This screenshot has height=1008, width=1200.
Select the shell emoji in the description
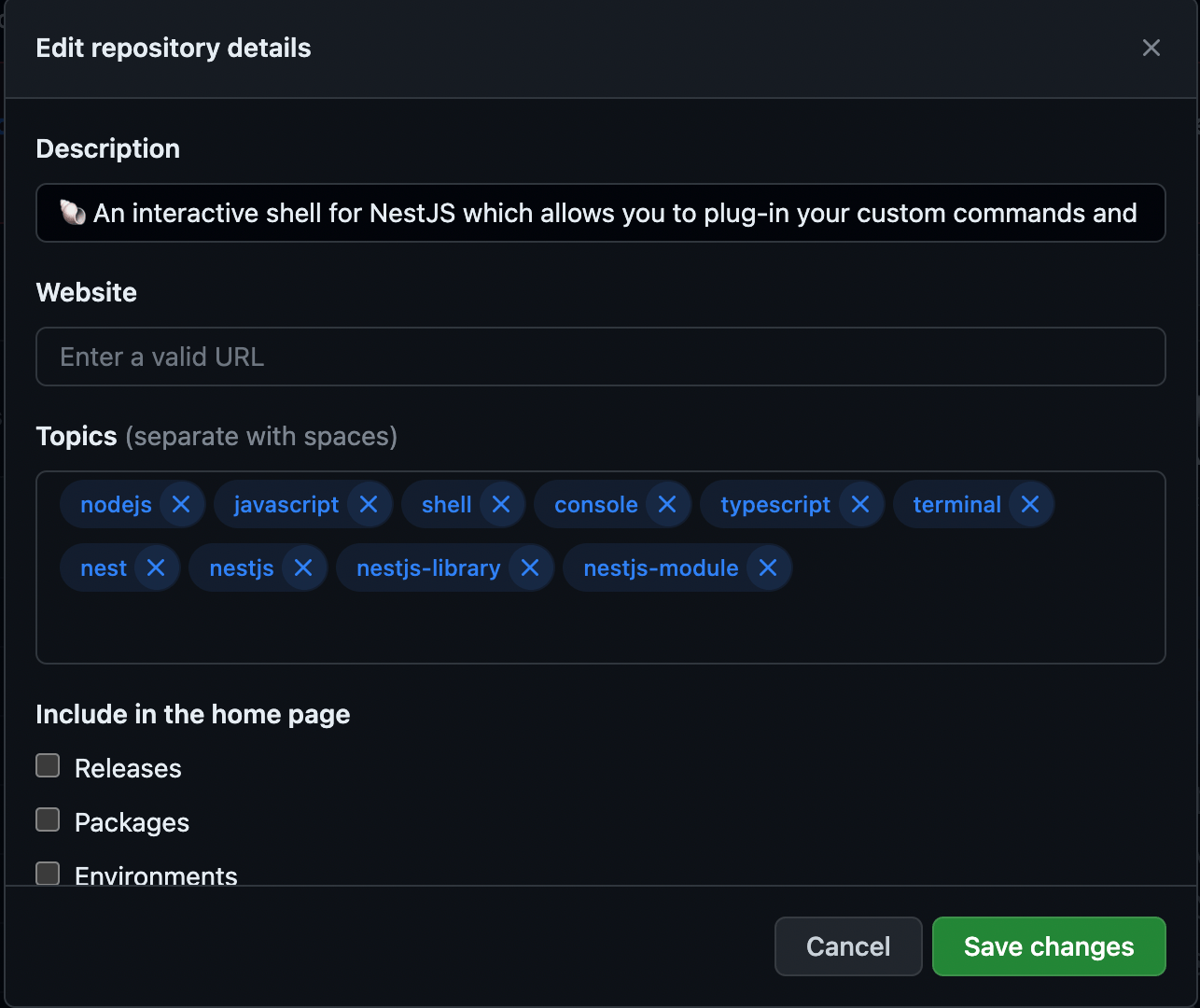pyautogui.click(x=73, y=213)
